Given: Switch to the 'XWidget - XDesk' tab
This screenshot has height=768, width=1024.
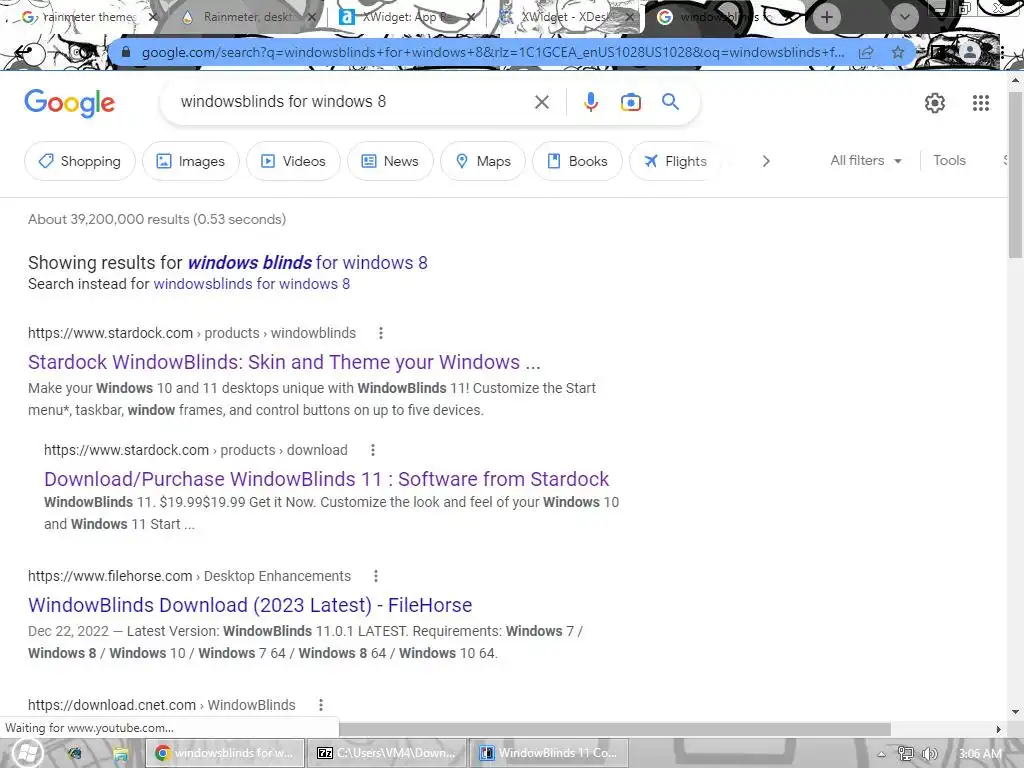Looking at the screenshot, I should [565, 17].
